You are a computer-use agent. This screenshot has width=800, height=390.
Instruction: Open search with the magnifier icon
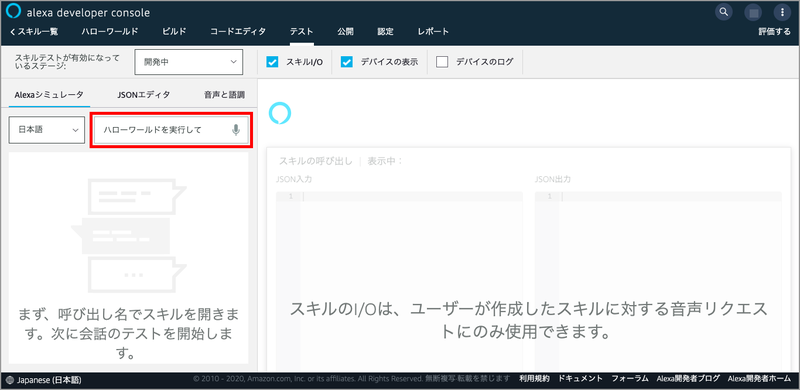[723, 12]
